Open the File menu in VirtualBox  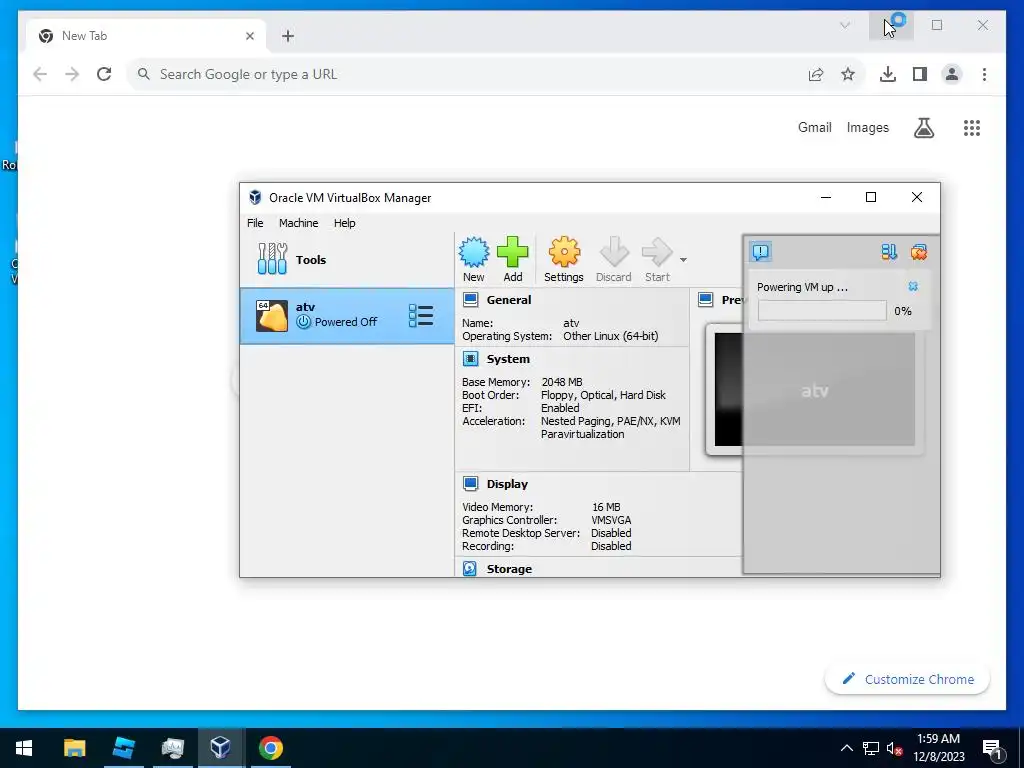(255, 223)
